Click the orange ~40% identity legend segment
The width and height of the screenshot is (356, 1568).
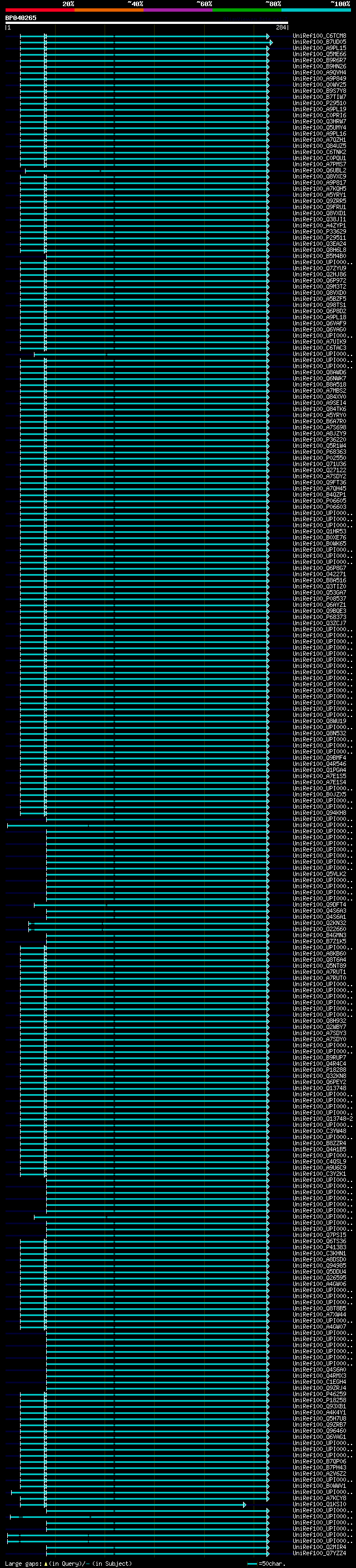coord(109,10)
